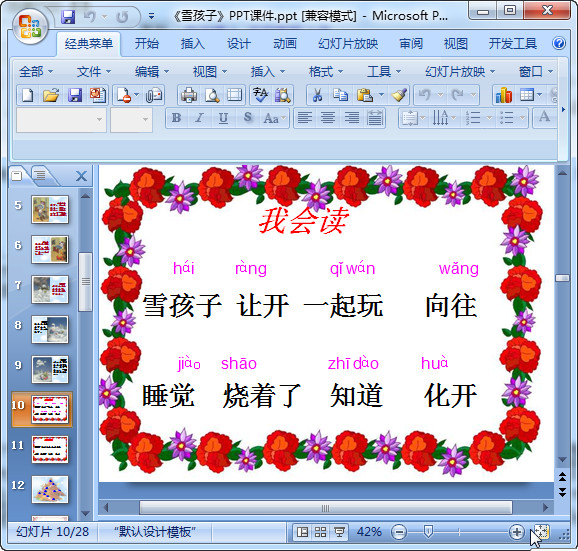
Task: Open file folder icon in toolbar
Action: pos(51,95)
